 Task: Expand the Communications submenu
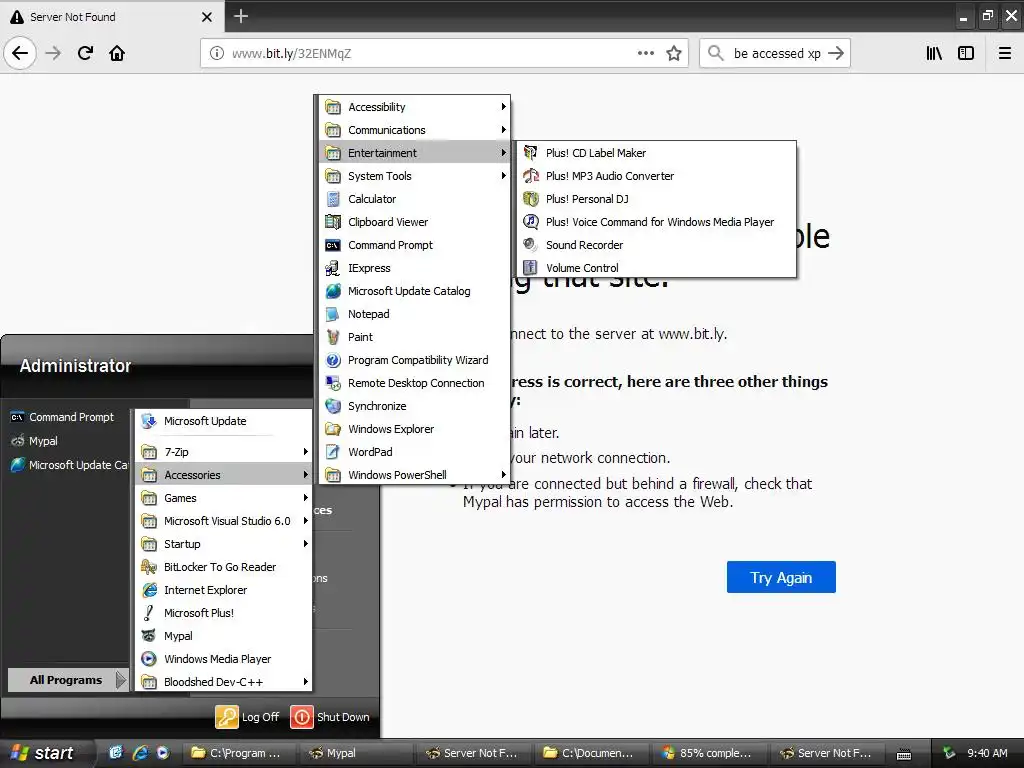point(415,130)
